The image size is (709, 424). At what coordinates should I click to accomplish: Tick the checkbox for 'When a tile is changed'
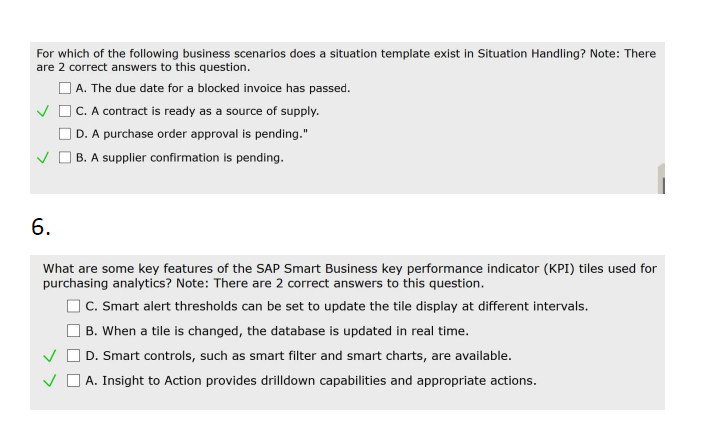74,331
